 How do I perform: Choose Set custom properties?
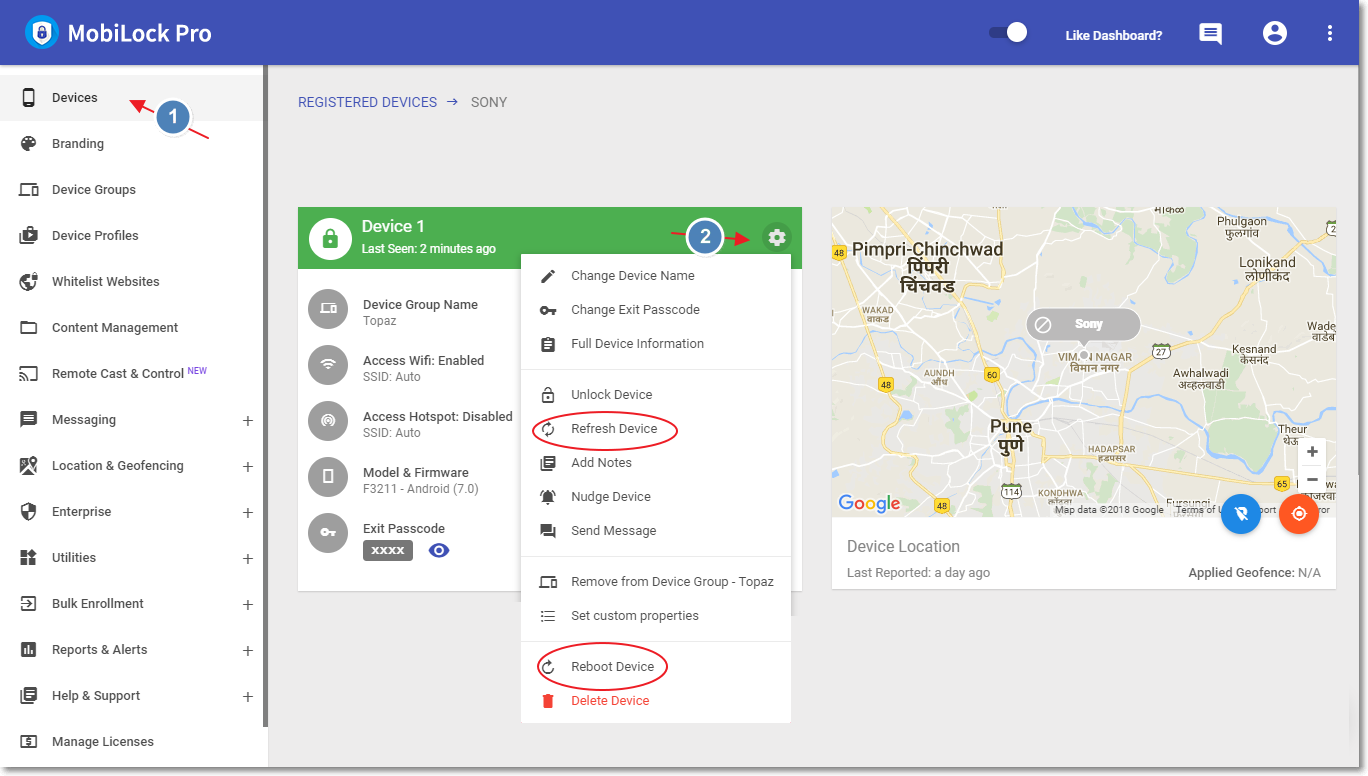pos(656,616)
